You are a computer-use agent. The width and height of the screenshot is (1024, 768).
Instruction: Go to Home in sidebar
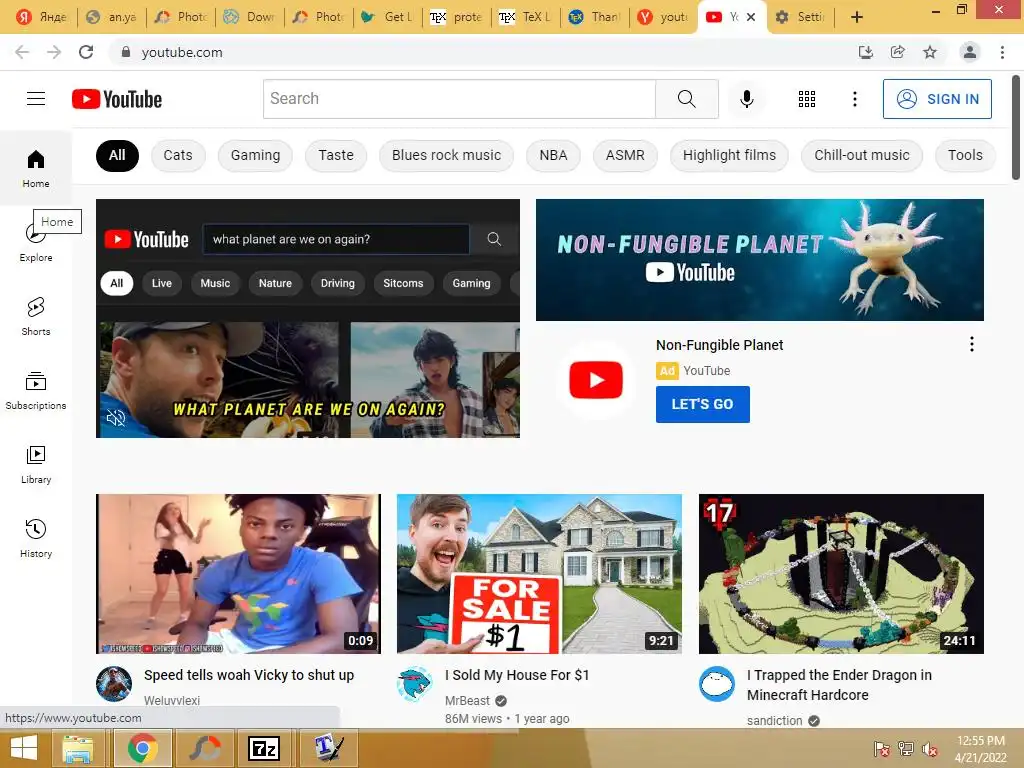pyautogui.click(x=36, y=168)
